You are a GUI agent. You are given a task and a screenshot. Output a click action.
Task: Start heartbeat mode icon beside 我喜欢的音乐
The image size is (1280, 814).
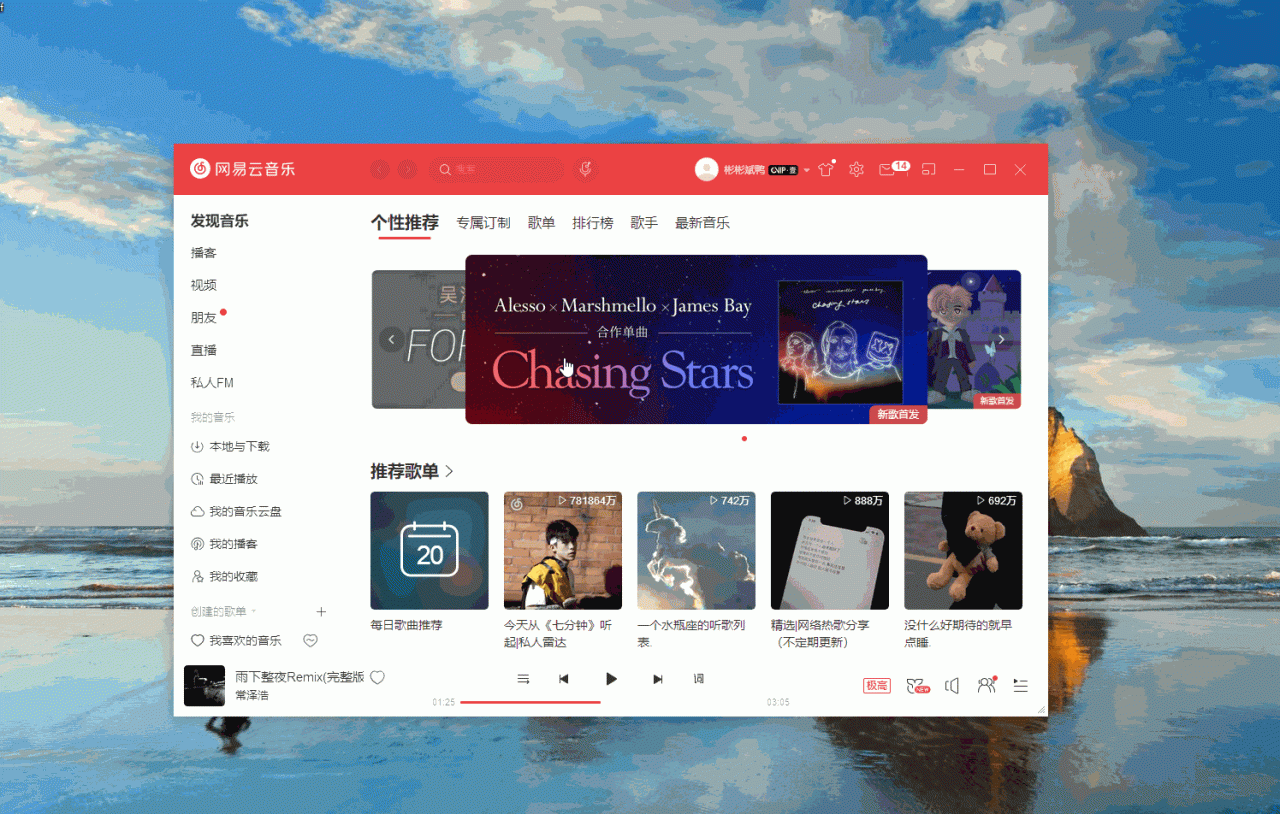pos(311,640)
